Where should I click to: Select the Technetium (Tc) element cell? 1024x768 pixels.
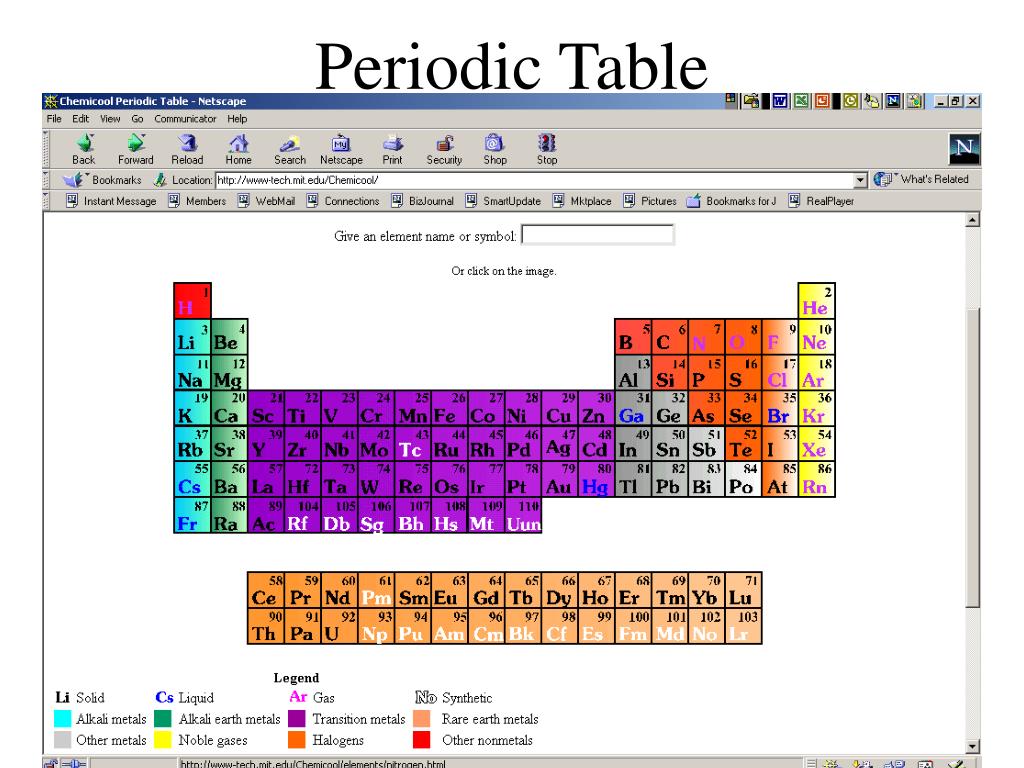click(412, 444)
